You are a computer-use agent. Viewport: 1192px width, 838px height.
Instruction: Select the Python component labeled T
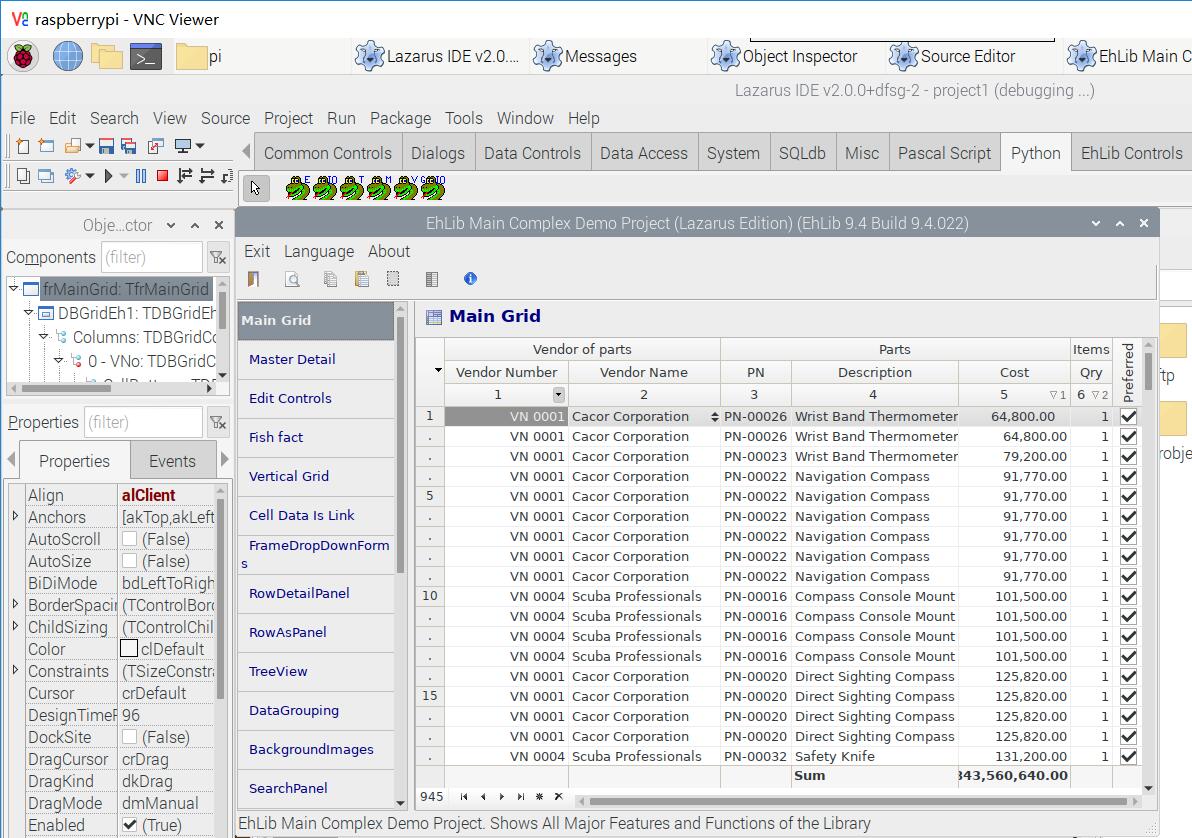(352, 187)
